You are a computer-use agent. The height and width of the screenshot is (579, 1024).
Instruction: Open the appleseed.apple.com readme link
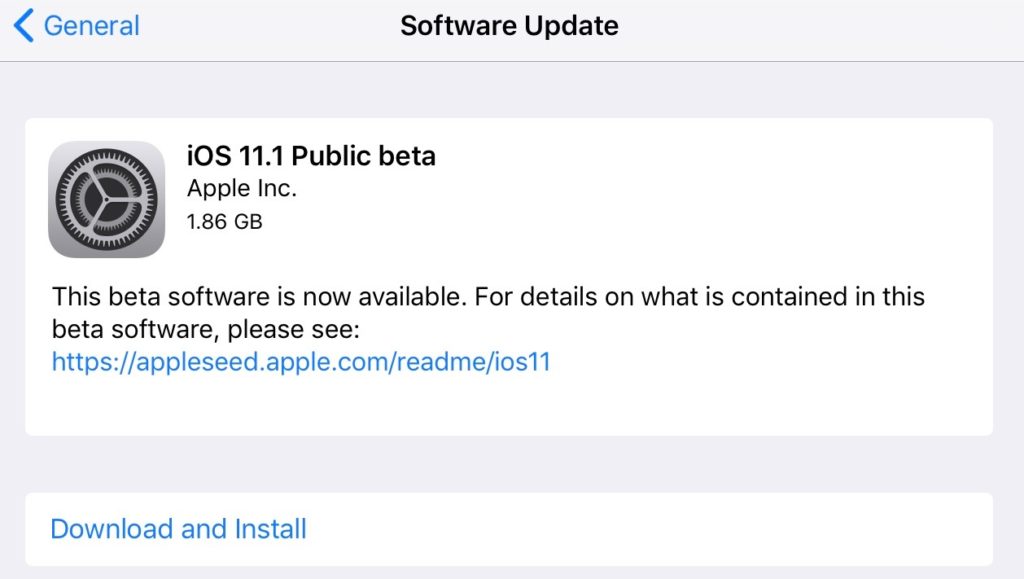tap(301, 362)
